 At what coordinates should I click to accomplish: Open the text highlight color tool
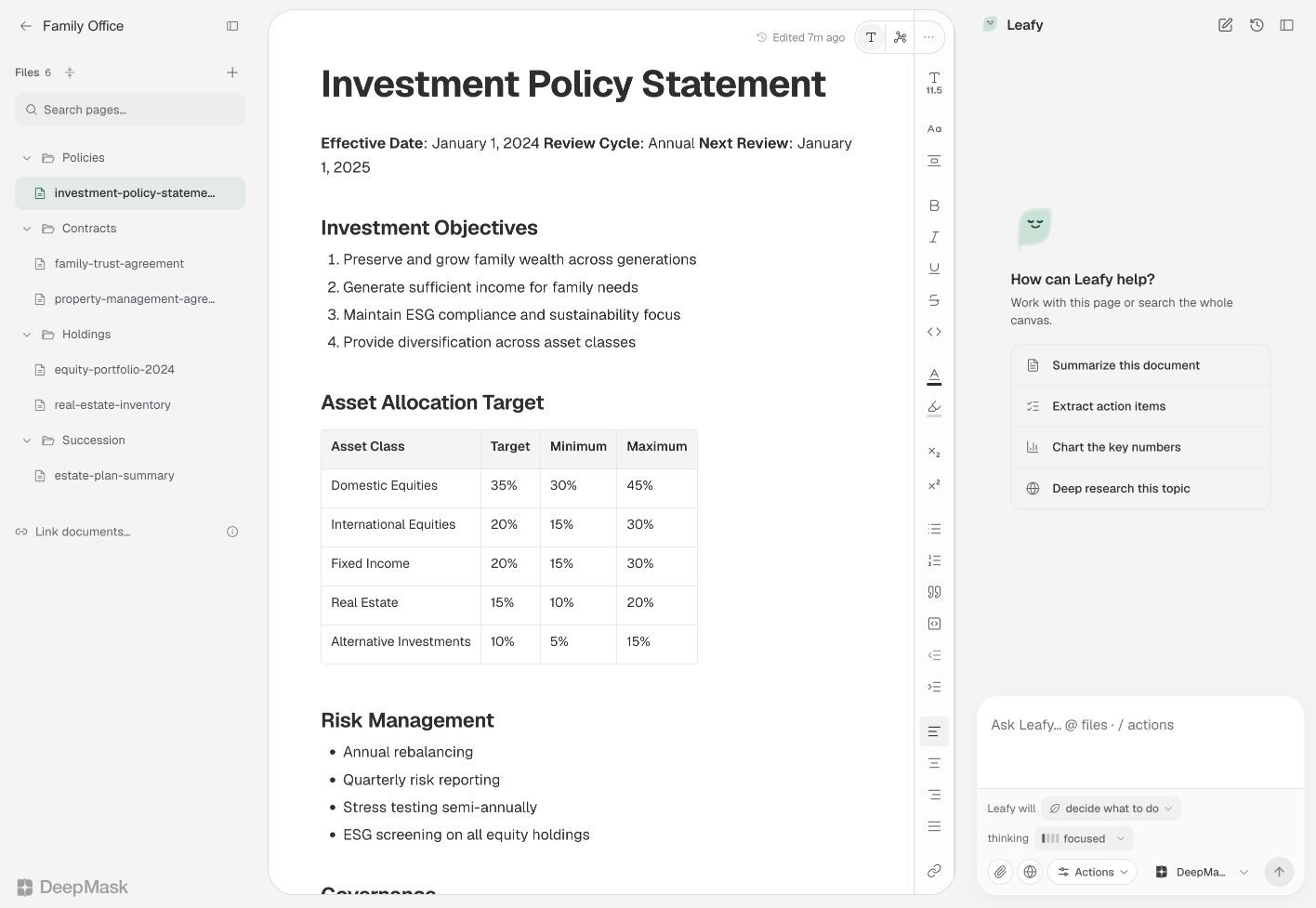click(934, 408)
